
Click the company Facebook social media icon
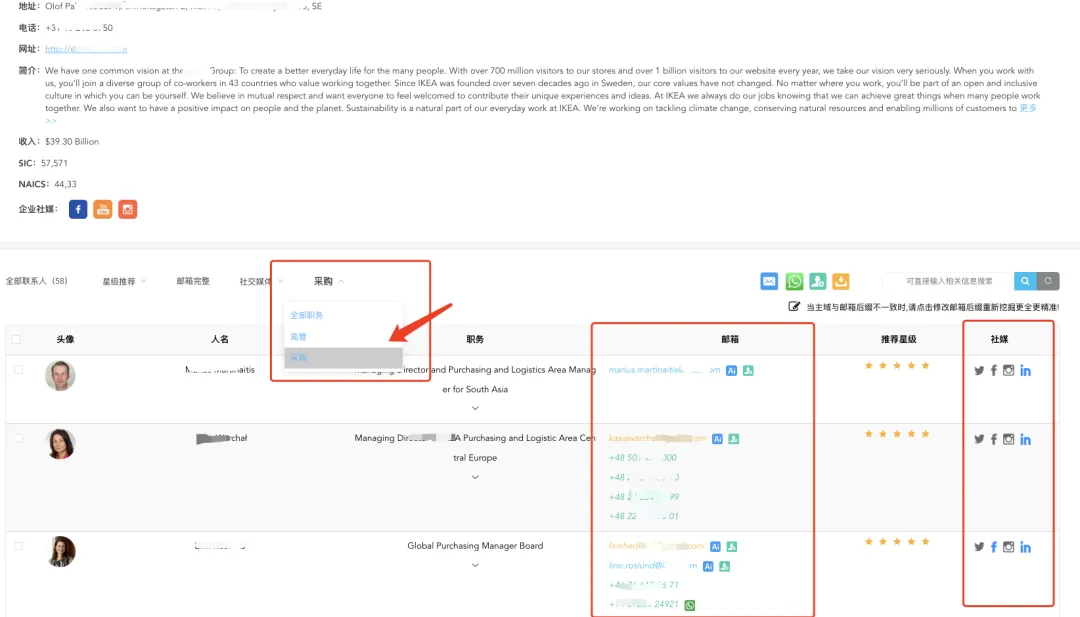[x=78, y=209]
